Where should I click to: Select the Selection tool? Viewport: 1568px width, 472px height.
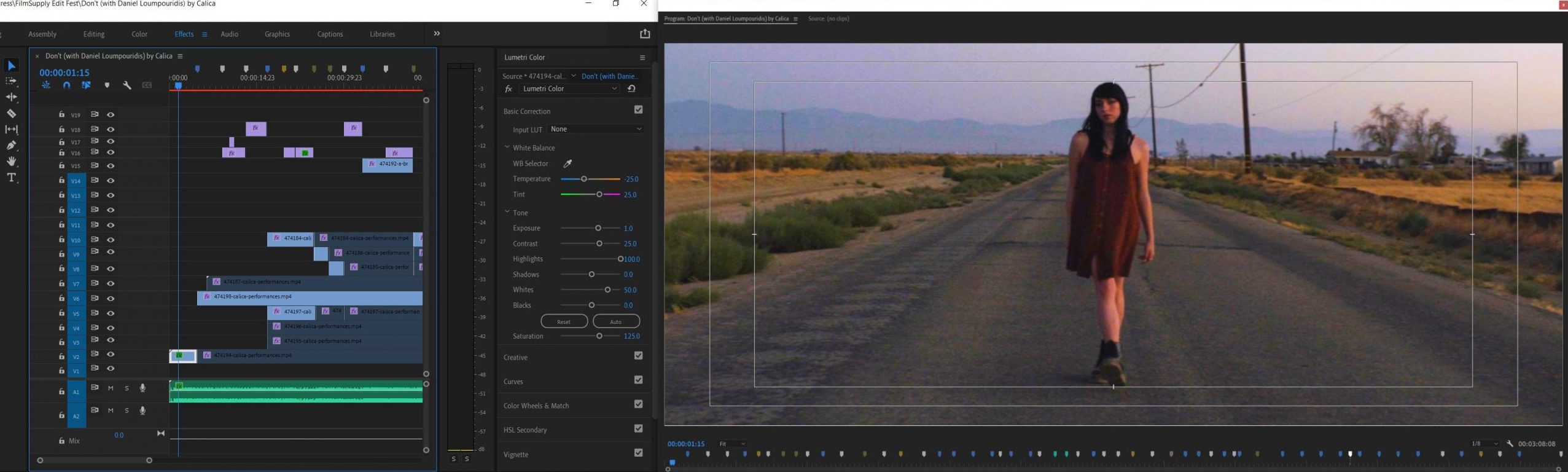click(12, 66)
